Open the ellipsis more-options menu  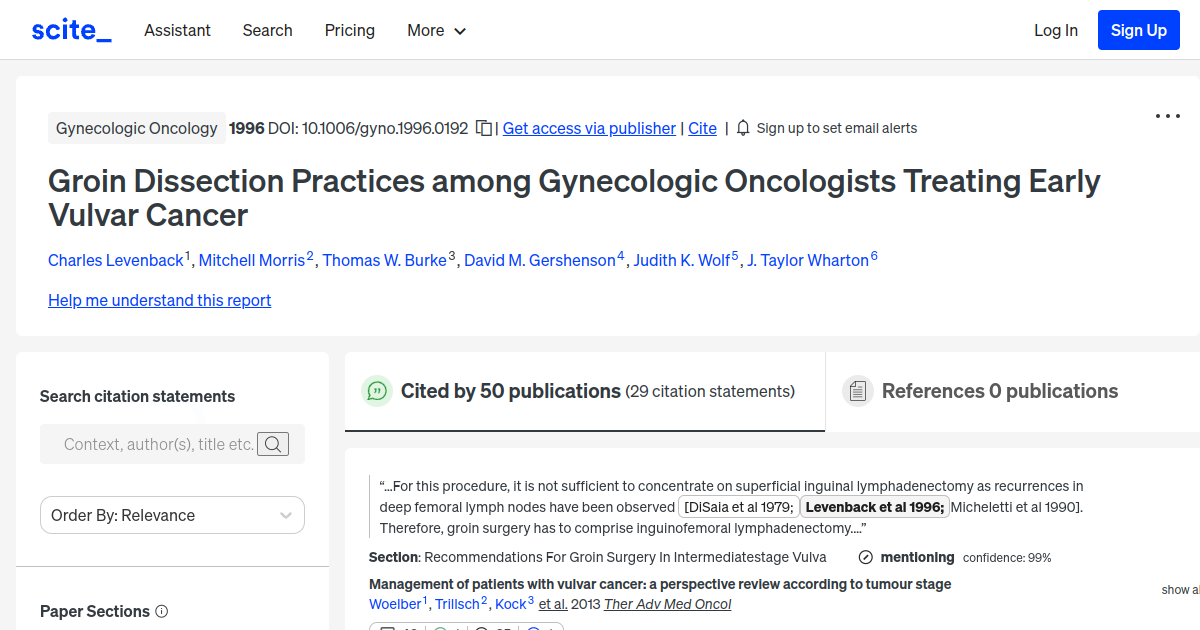(1167, 116)
